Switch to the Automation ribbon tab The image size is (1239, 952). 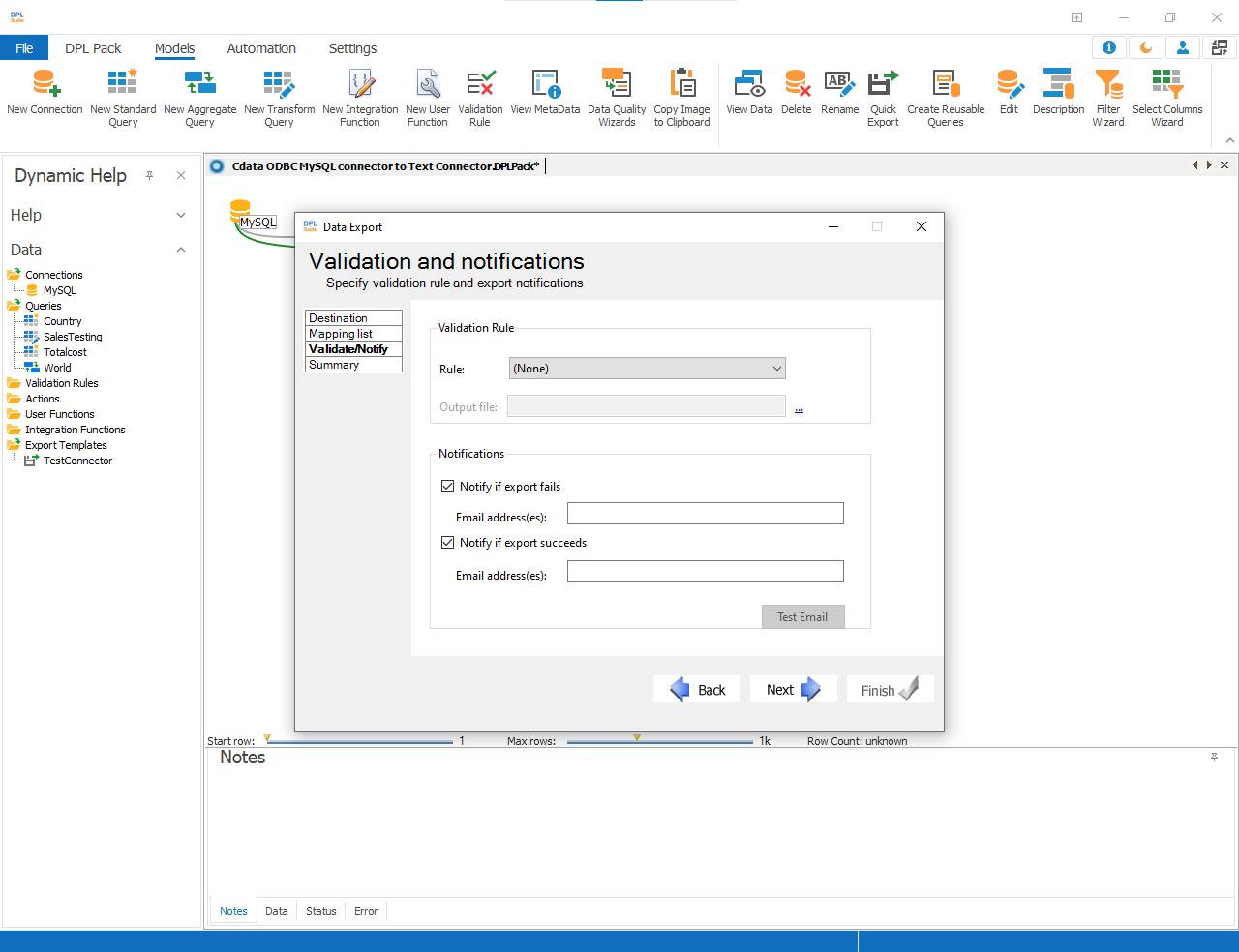[261, 48]
